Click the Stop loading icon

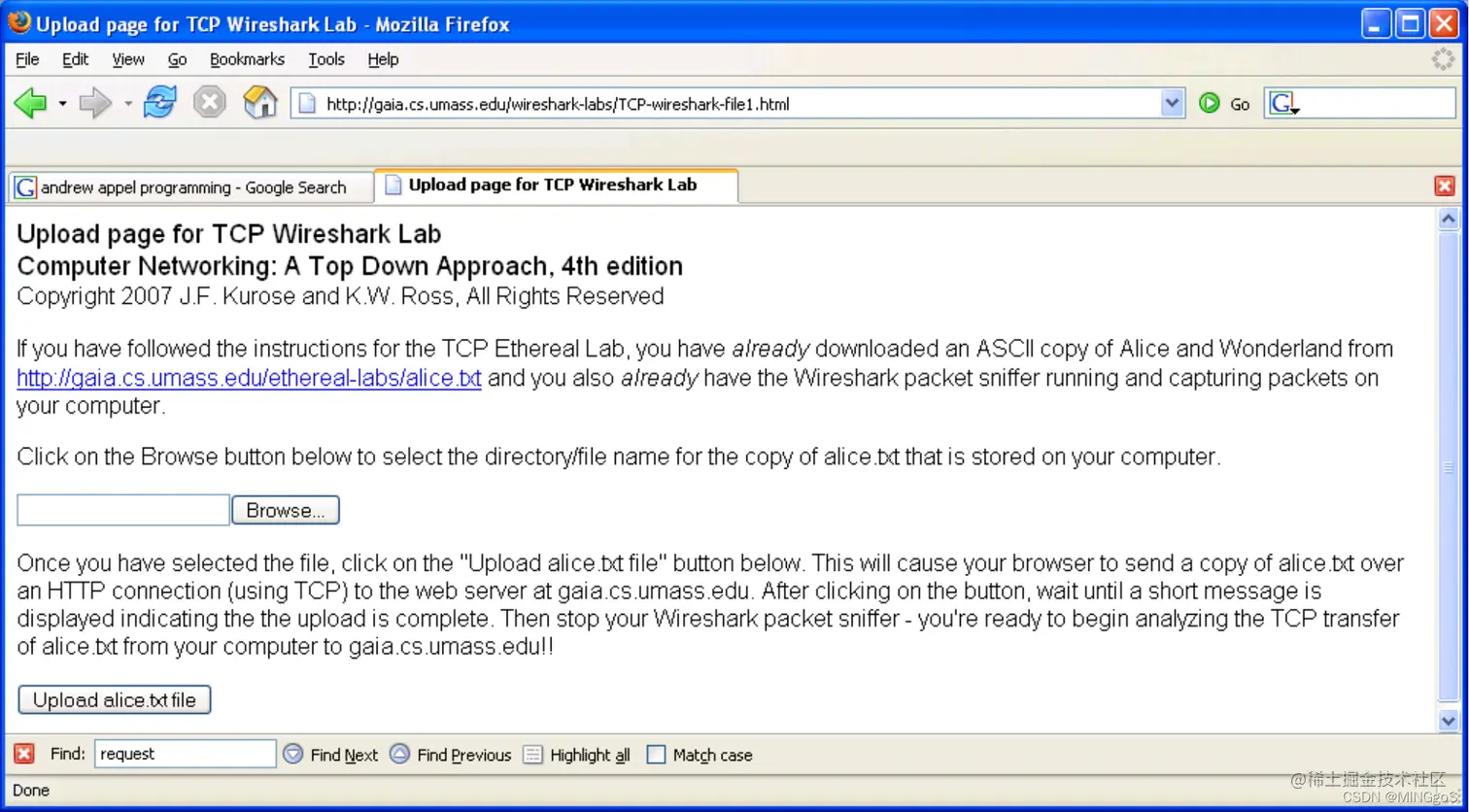tap(209, 102)
